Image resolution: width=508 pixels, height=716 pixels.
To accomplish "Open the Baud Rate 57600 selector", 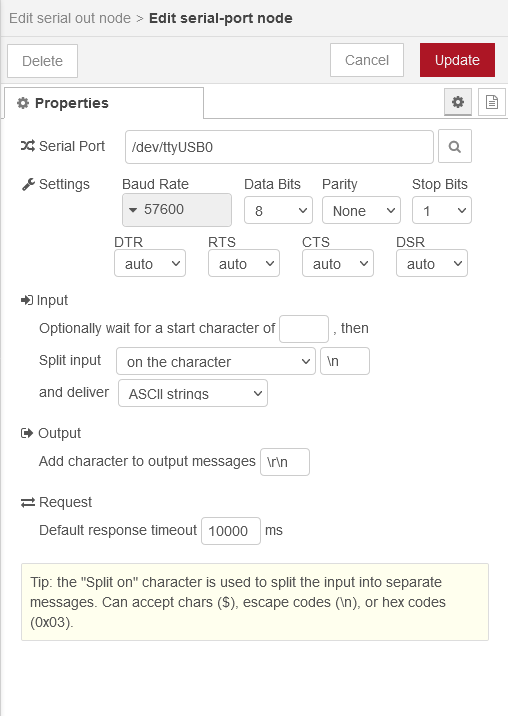I will click(177, 210).
